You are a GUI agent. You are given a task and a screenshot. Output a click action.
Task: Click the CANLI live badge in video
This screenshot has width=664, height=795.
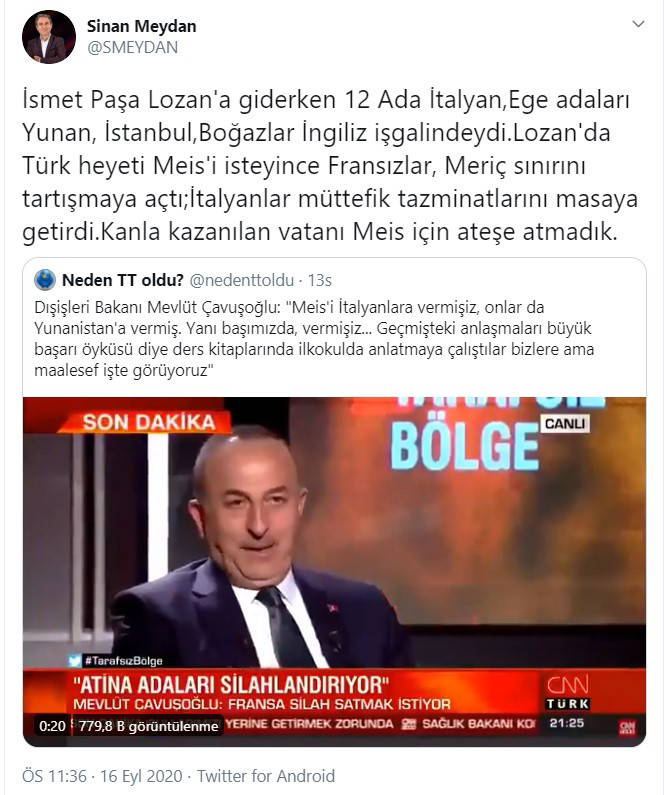(x=565, y=423)
